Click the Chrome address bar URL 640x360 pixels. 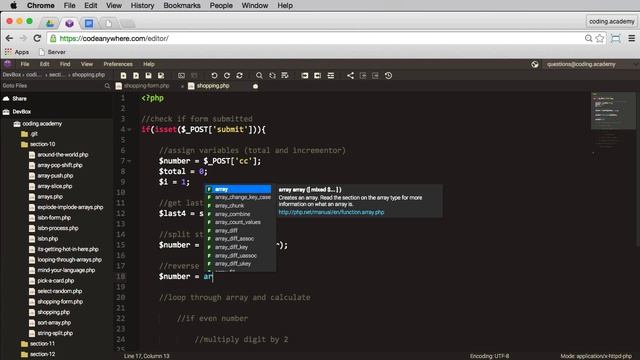pyautogui.click(x=114, y=38)
